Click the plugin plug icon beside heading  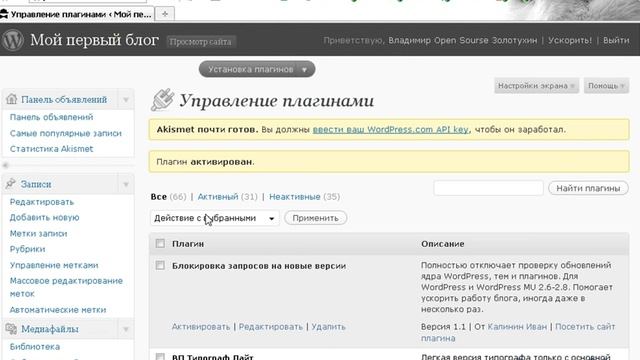tap(162, 100)
